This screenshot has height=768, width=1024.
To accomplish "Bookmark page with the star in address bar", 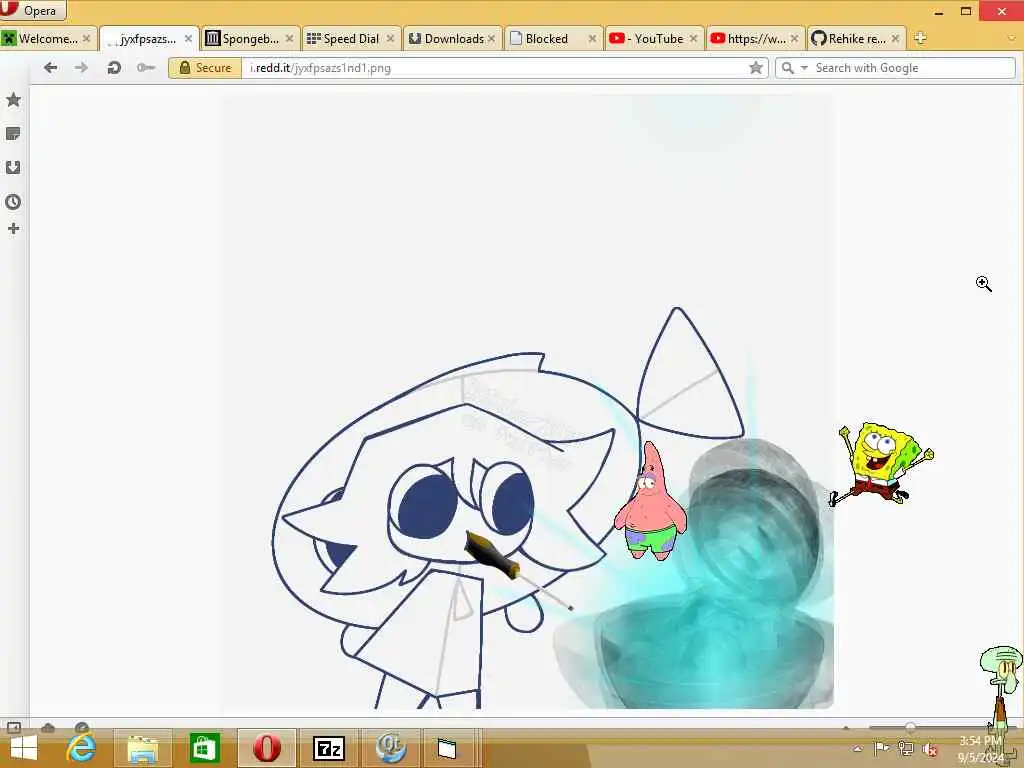I will [x=756, y=67].
